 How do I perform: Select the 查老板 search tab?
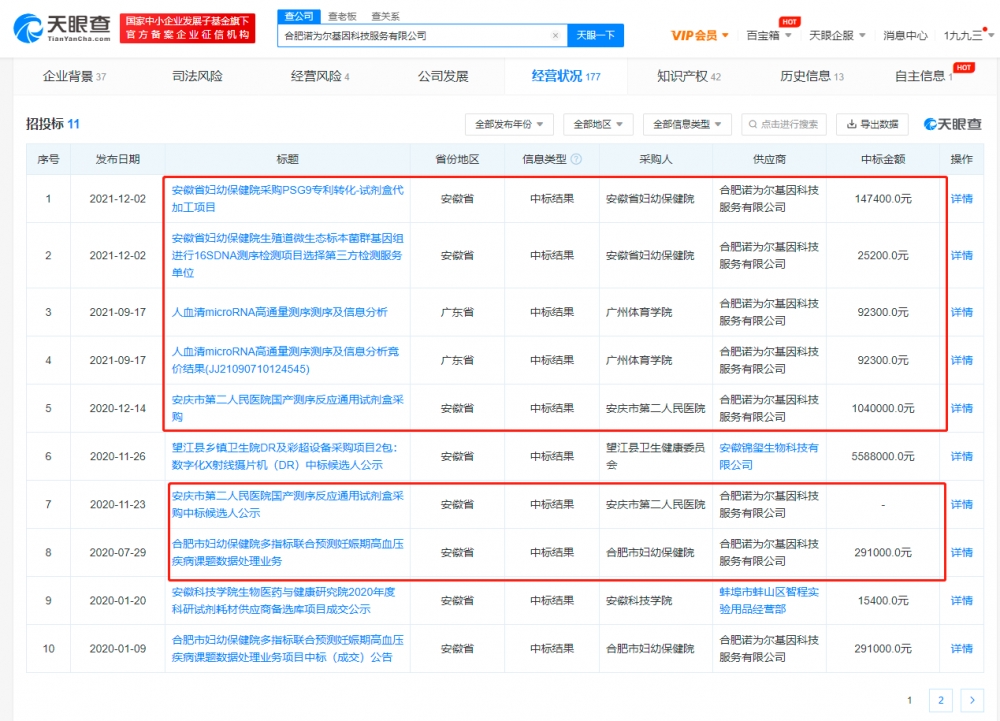[342, 17]
